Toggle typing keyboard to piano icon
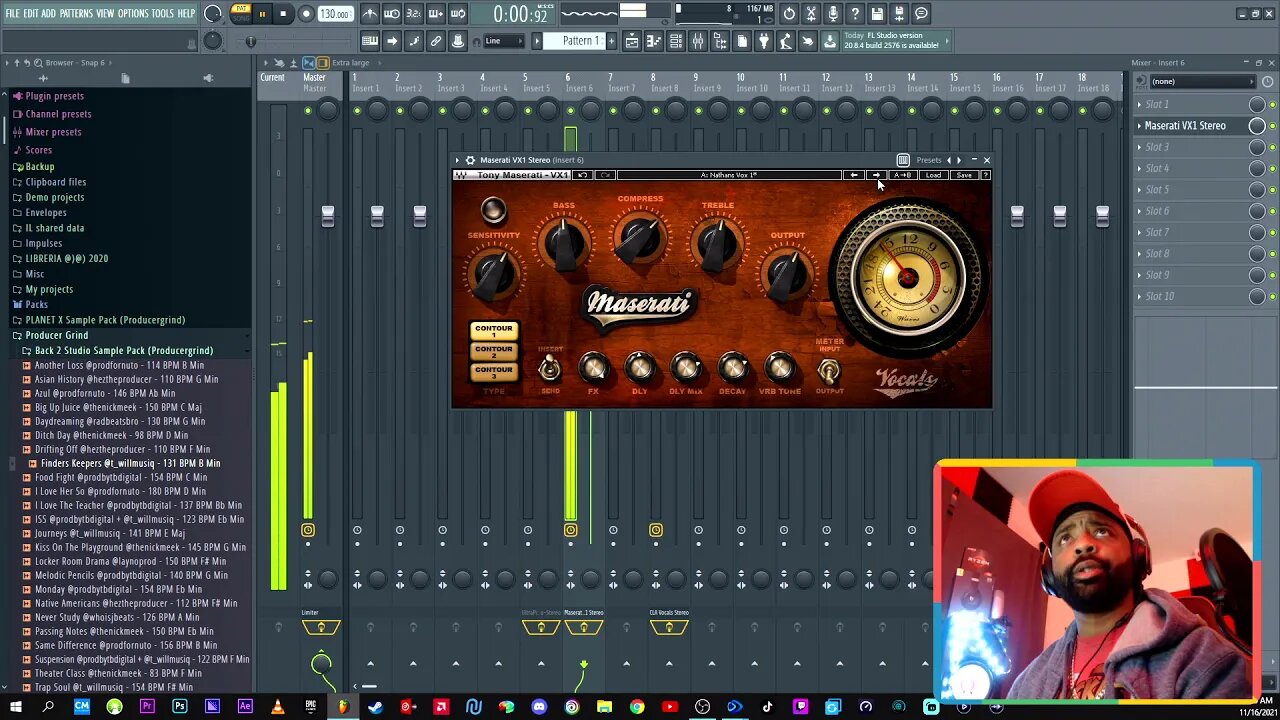Screen dimensions: 1280x720 [x=370, y=41]
